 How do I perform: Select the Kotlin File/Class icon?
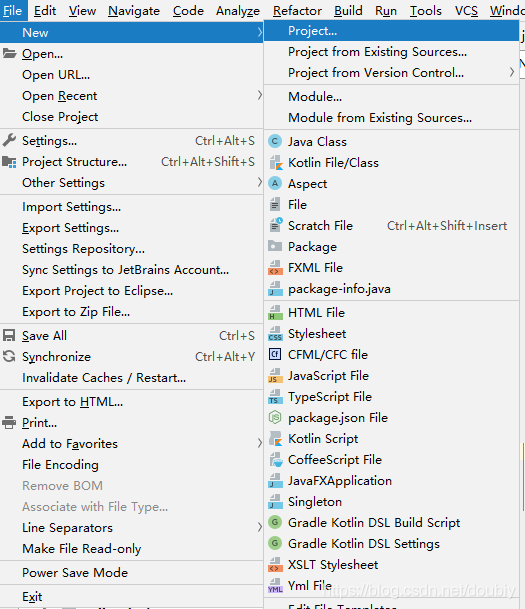pyautogui.click(x=275, y=163)
